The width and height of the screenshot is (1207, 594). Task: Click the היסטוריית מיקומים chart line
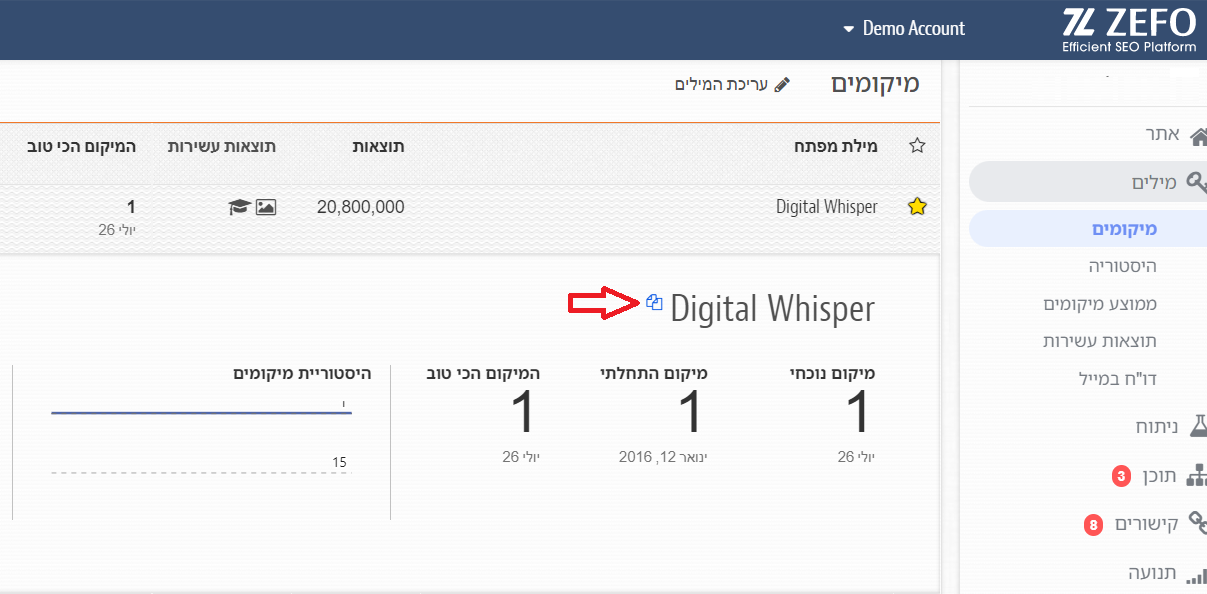(x=201, y=412)
